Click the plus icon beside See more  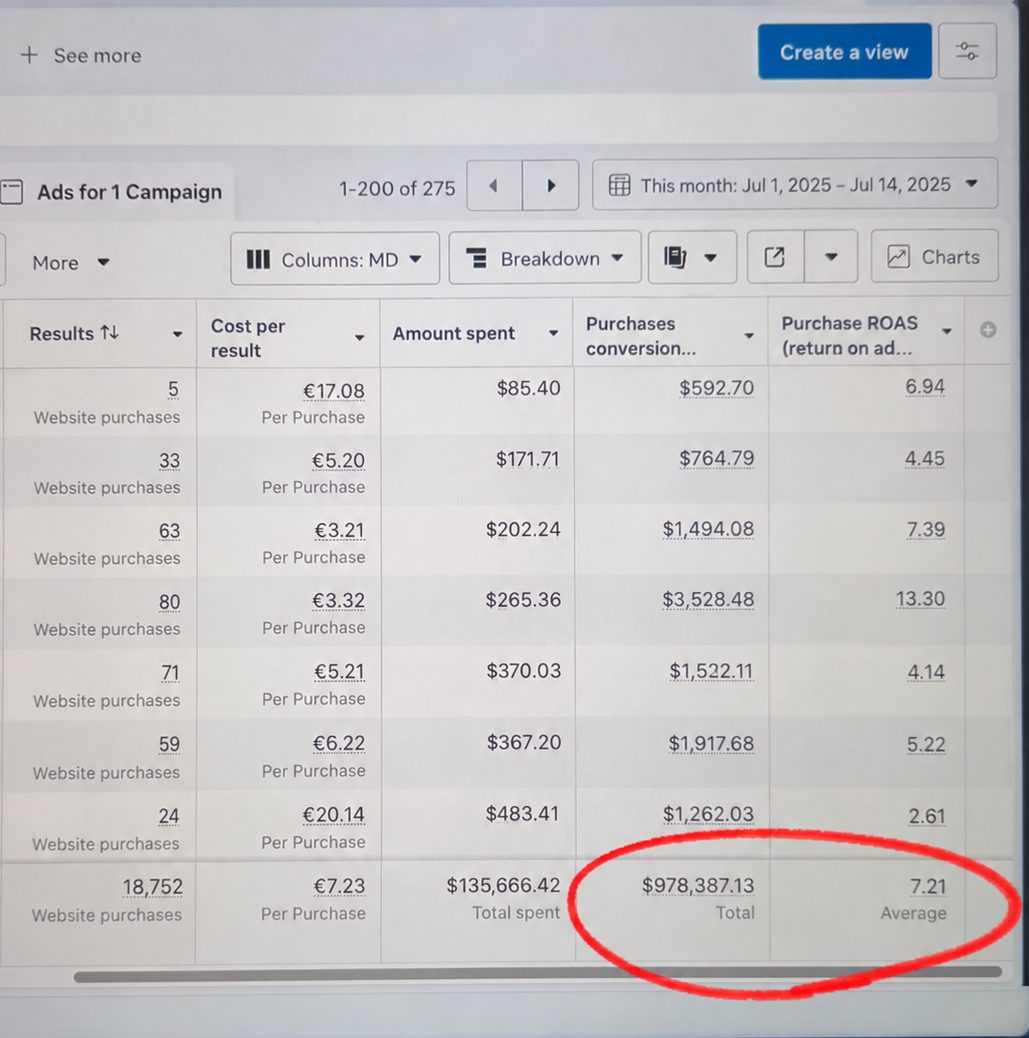[x=29, y=55]
